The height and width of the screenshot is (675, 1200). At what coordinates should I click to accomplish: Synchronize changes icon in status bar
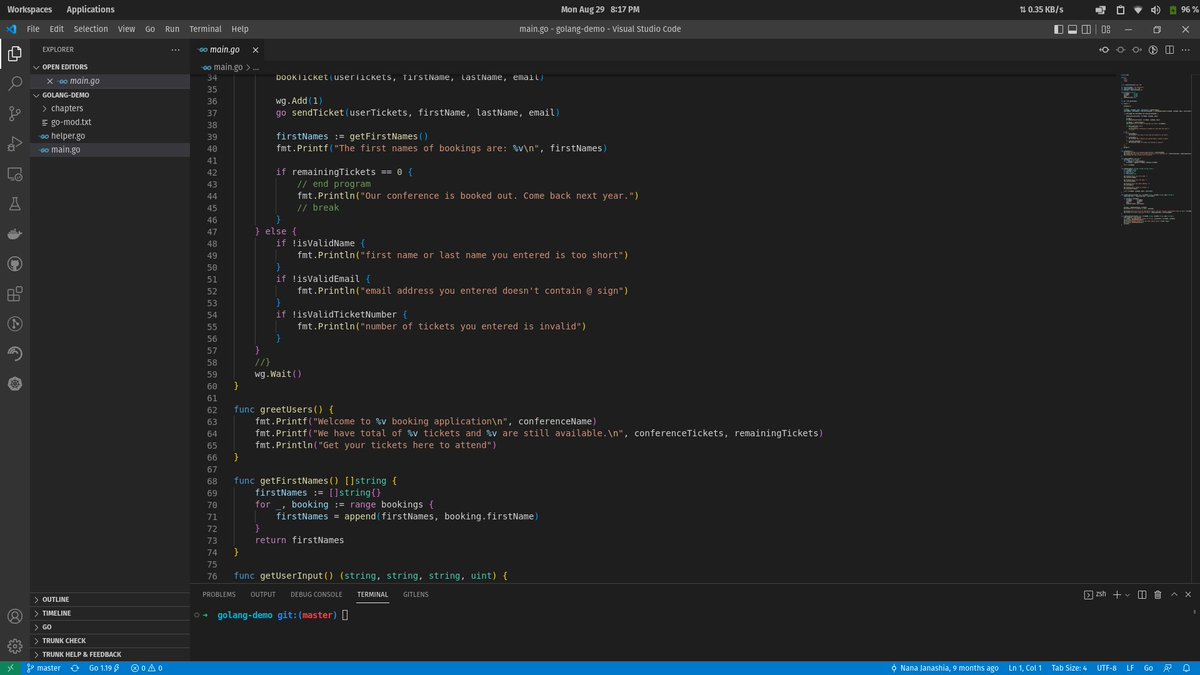coord(75,667)
